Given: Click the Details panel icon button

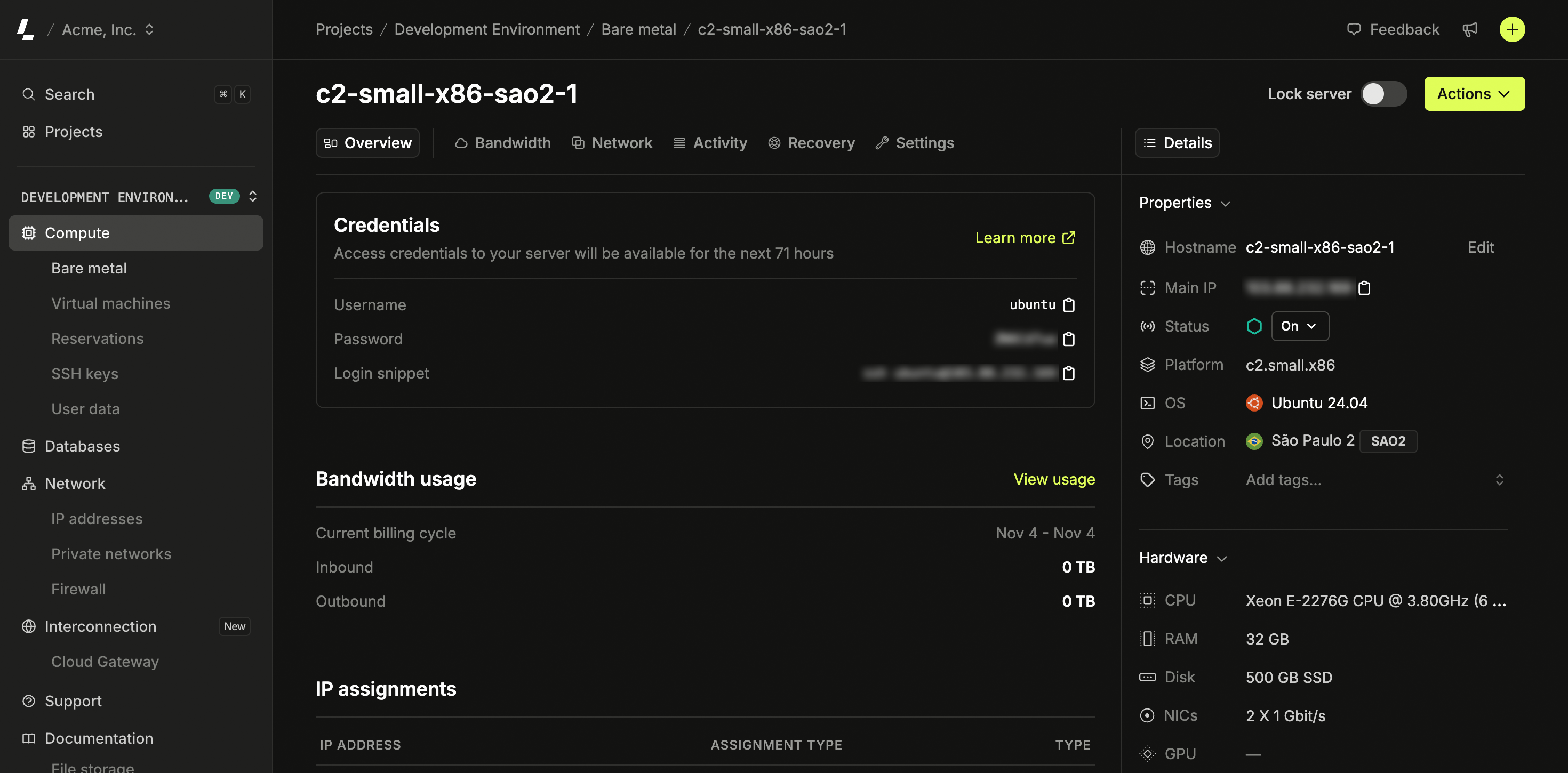Looking at the screenshot, I should click(x=1176, y=142).
